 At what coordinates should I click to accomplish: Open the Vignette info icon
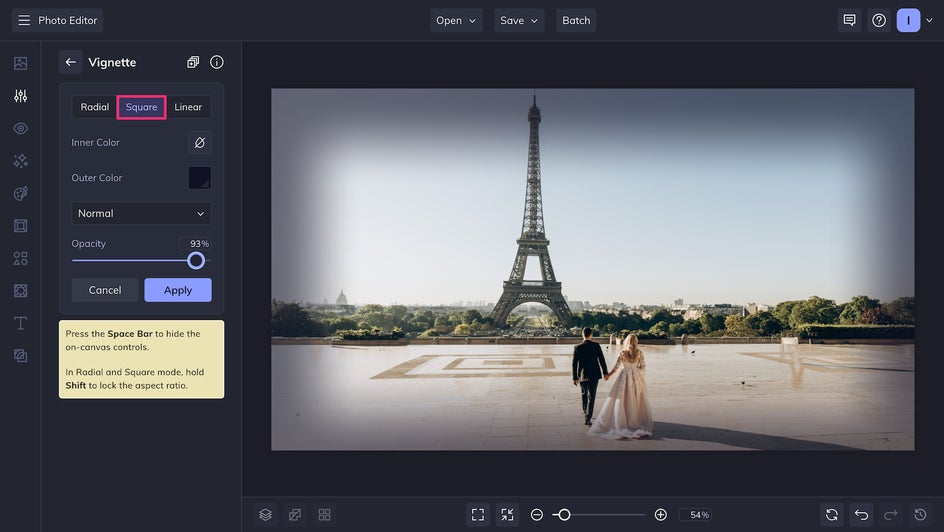click(x=217, y=62)
